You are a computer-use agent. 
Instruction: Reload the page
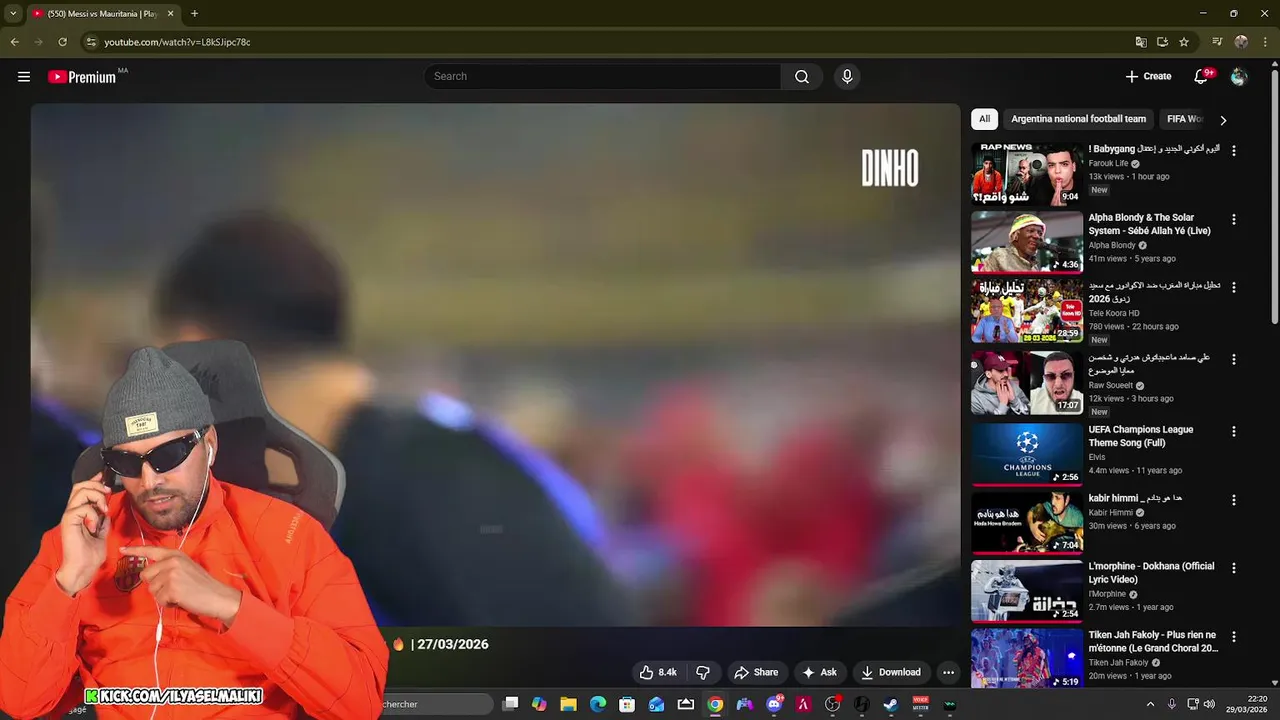[x=62, y=42]
